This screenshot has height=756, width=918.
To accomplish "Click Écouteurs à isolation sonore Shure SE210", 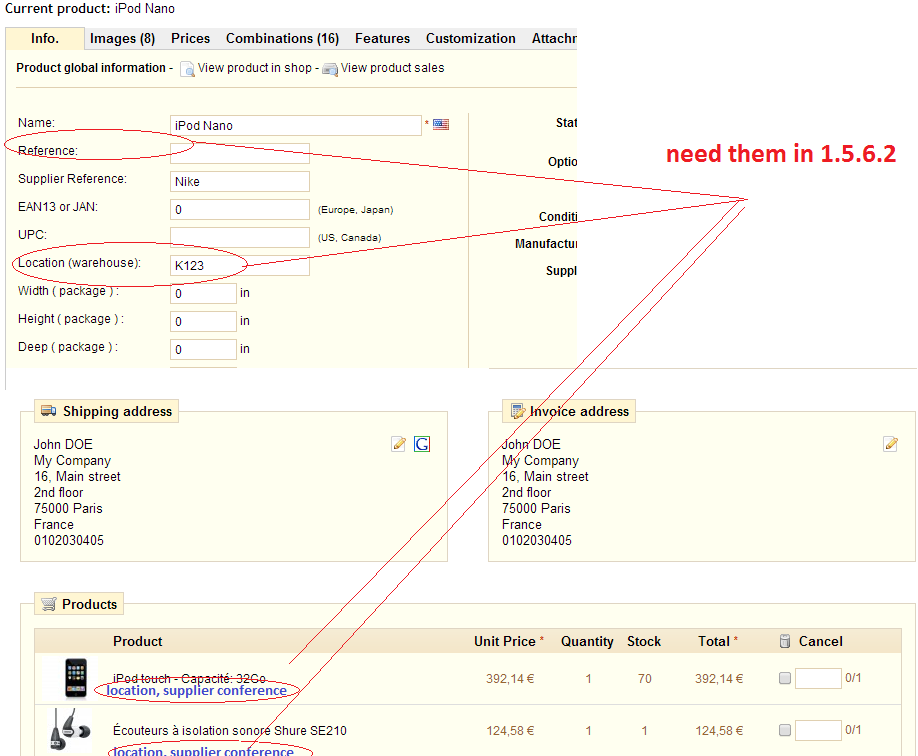I will click(230, 731).
